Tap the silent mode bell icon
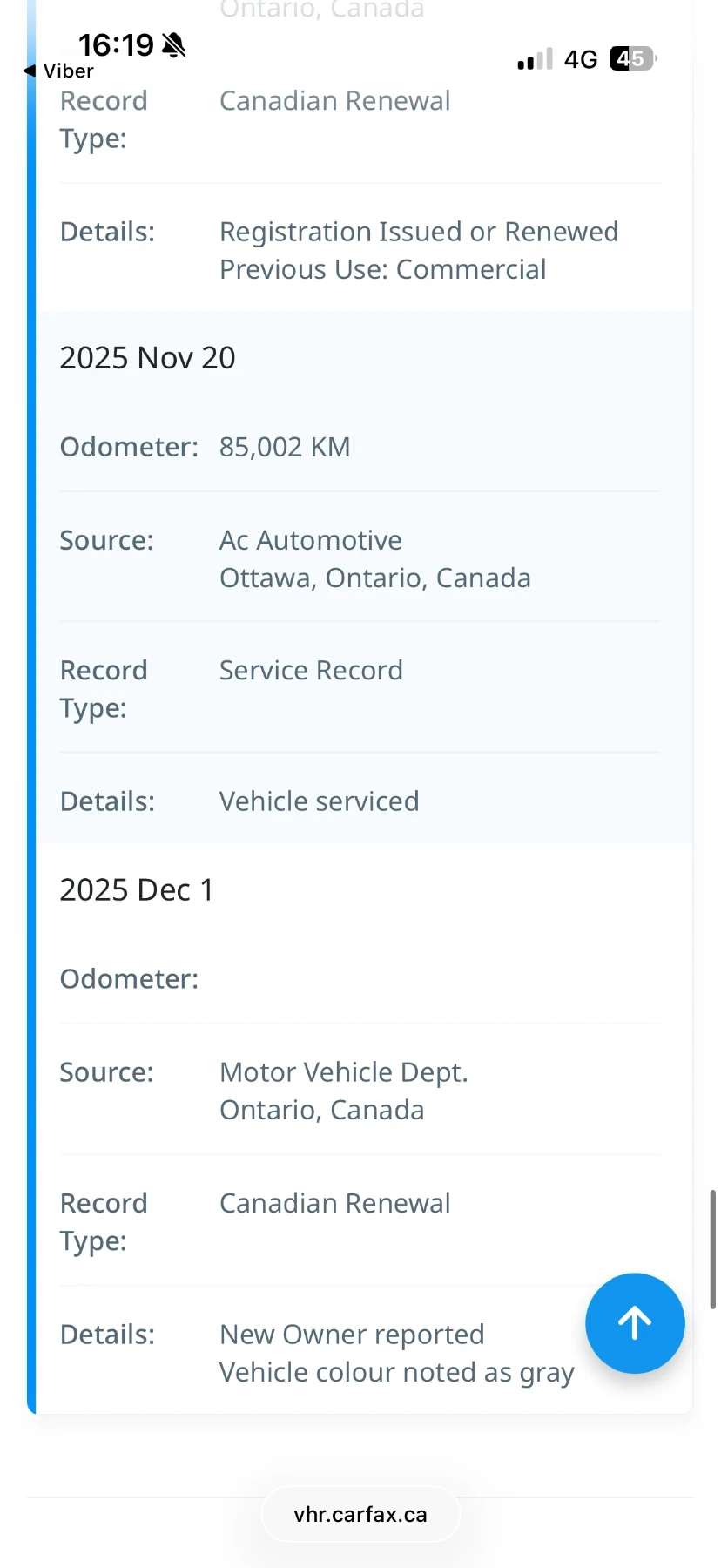Viewport: 721px width, 1568px height. tap(174, 44)
